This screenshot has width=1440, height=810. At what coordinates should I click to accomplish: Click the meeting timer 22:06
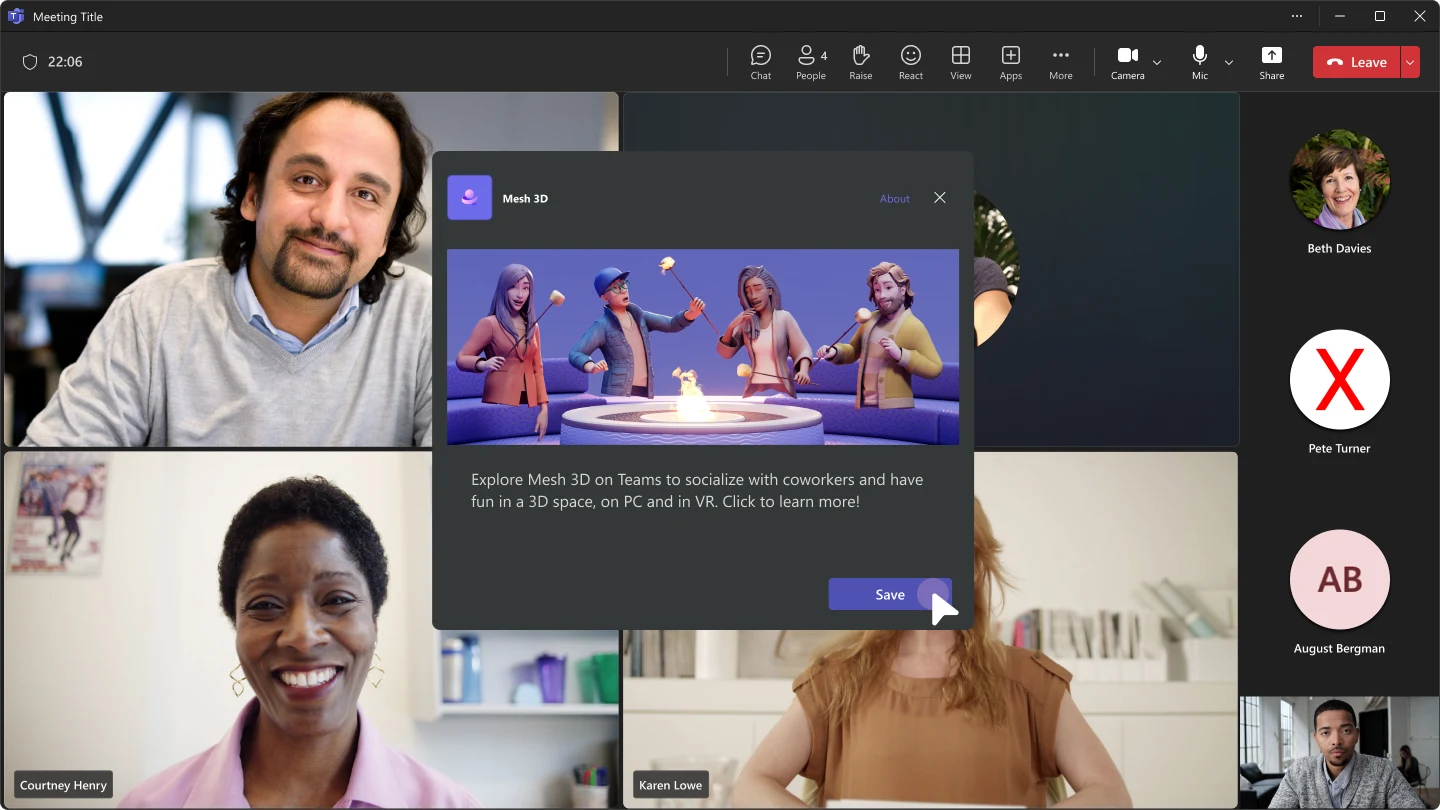tap(65, 62)
